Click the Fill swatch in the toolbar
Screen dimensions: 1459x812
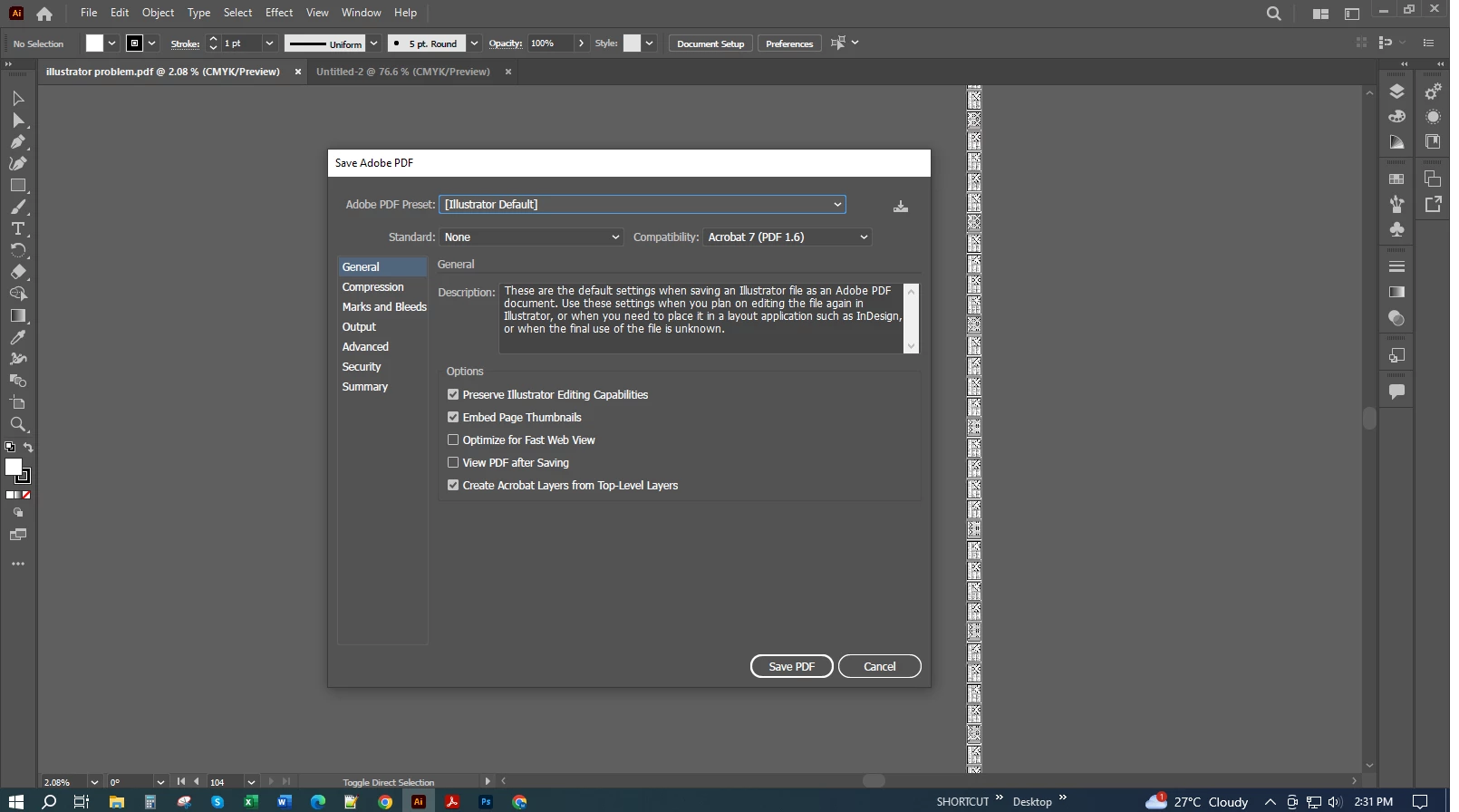point(14,468)
